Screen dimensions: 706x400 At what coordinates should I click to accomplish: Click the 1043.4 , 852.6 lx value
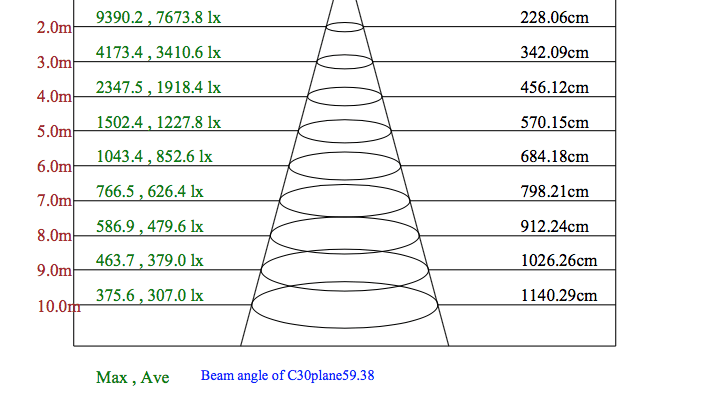point(154,156)
